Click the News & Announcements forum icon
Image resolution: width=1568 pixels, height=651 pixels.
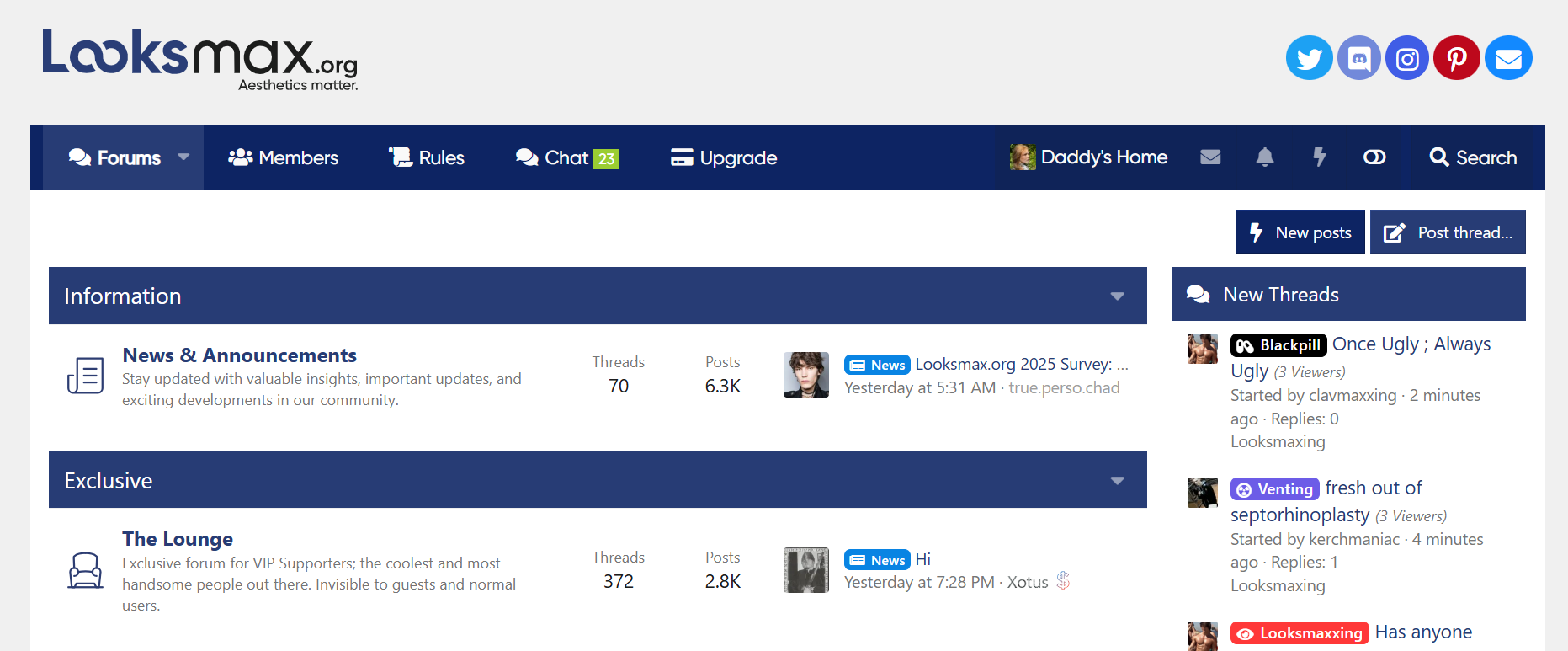click(85, 376)
